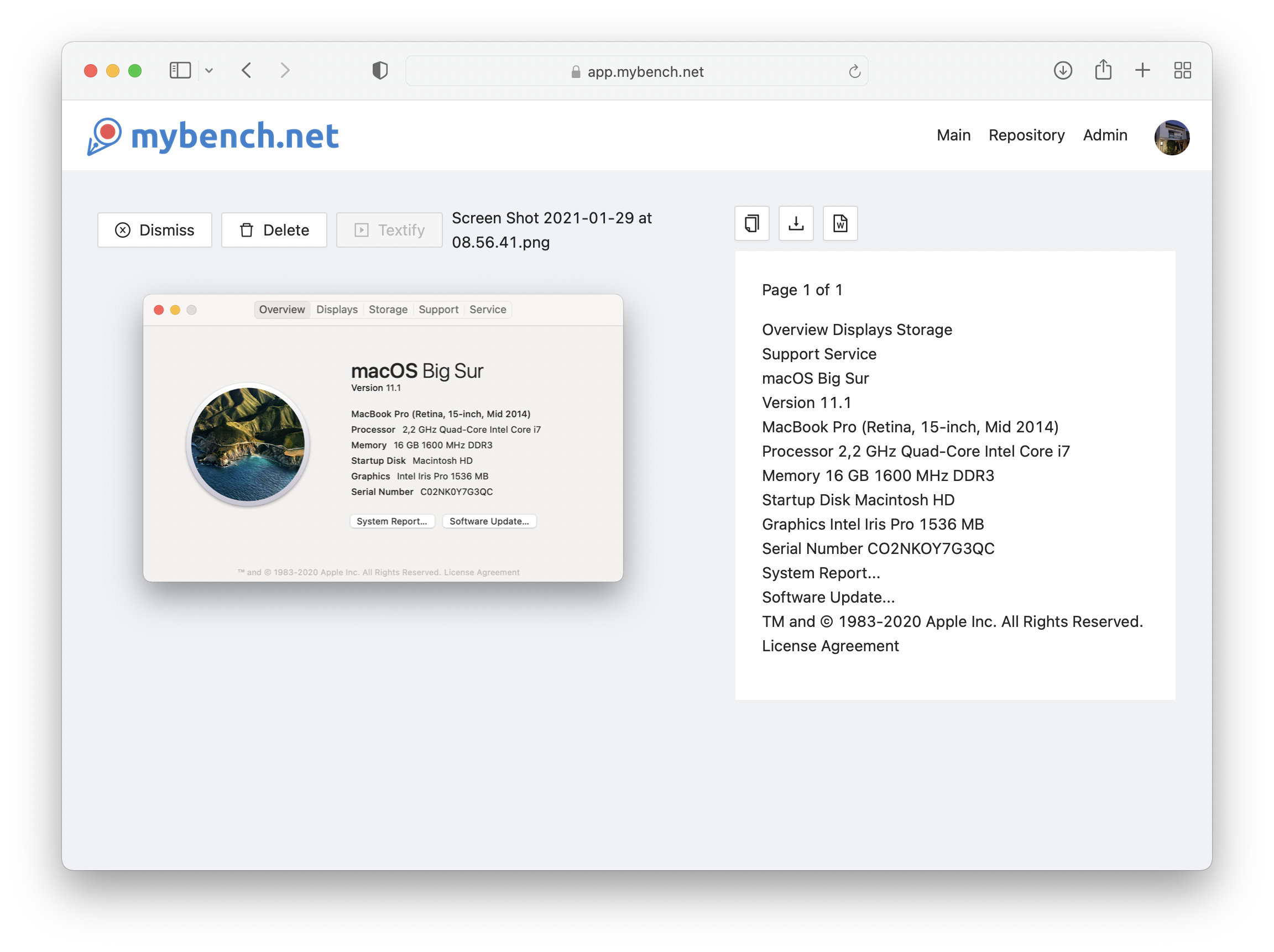Open the user profile avatar
The height and width of the screenshot is (952, 1274).
(1172, 137)
